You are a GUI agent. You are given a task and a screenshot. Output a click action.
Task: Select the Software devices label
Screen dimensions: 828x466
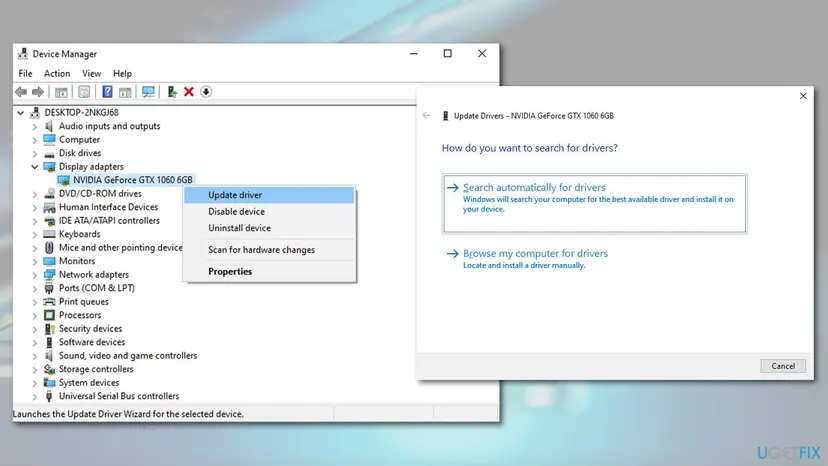(x=92, y=342)
